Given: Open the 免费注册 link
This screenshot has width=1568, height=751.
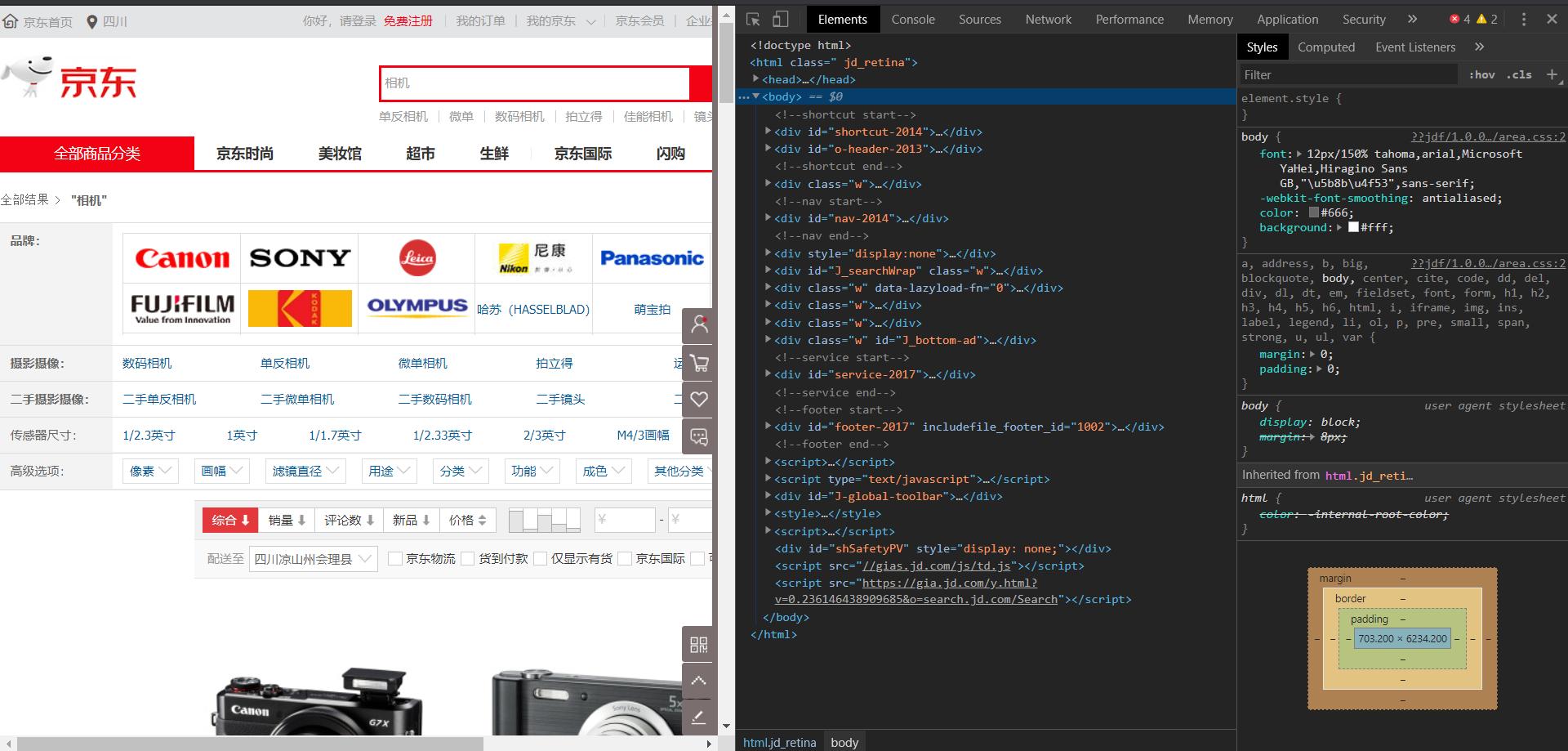Looking at the screenshot, I should click(408, 21).
